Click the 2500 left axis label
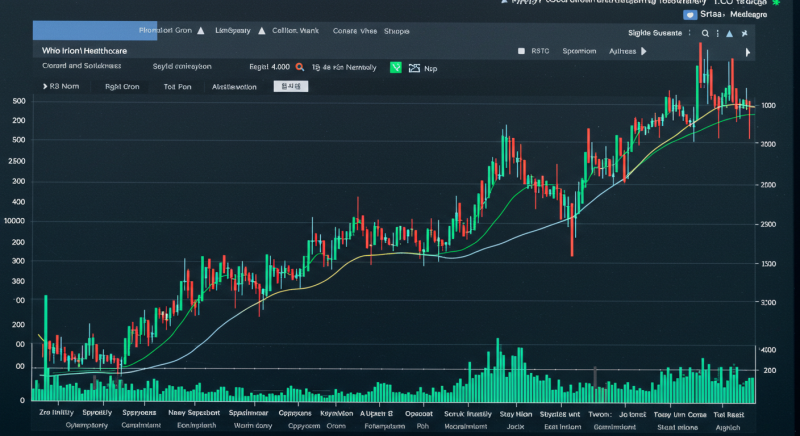 click(17, 161)
